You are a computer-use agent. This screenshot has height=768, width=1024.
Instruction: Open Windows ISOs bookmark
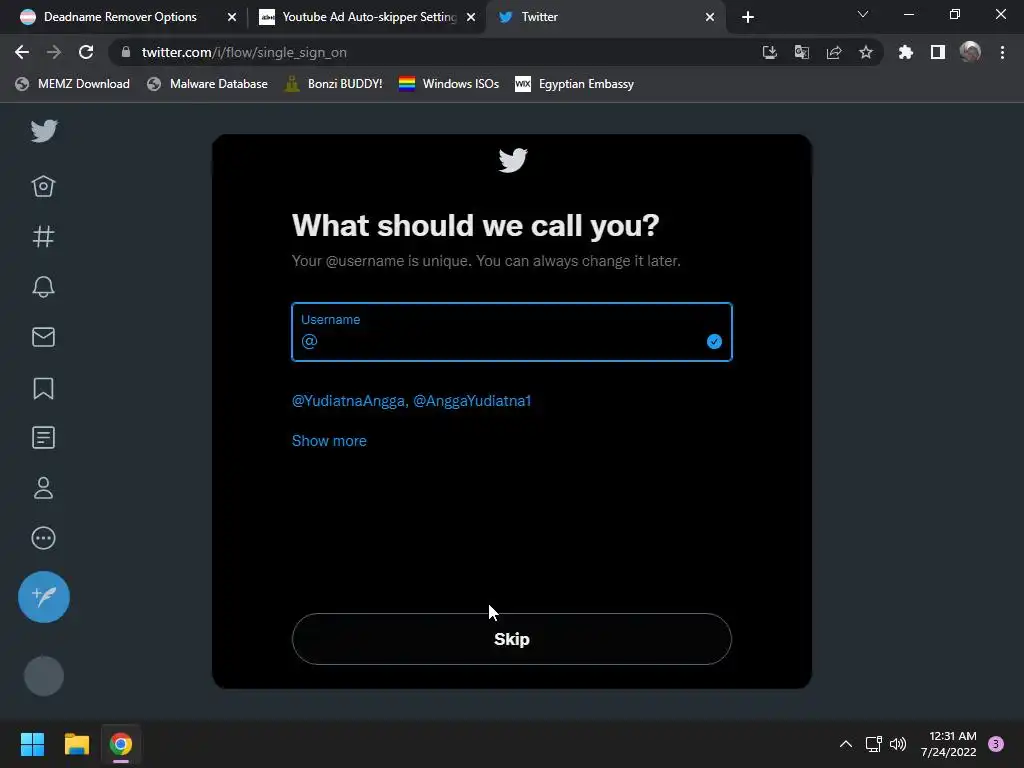pyautogui.click(x=449, y=84)
